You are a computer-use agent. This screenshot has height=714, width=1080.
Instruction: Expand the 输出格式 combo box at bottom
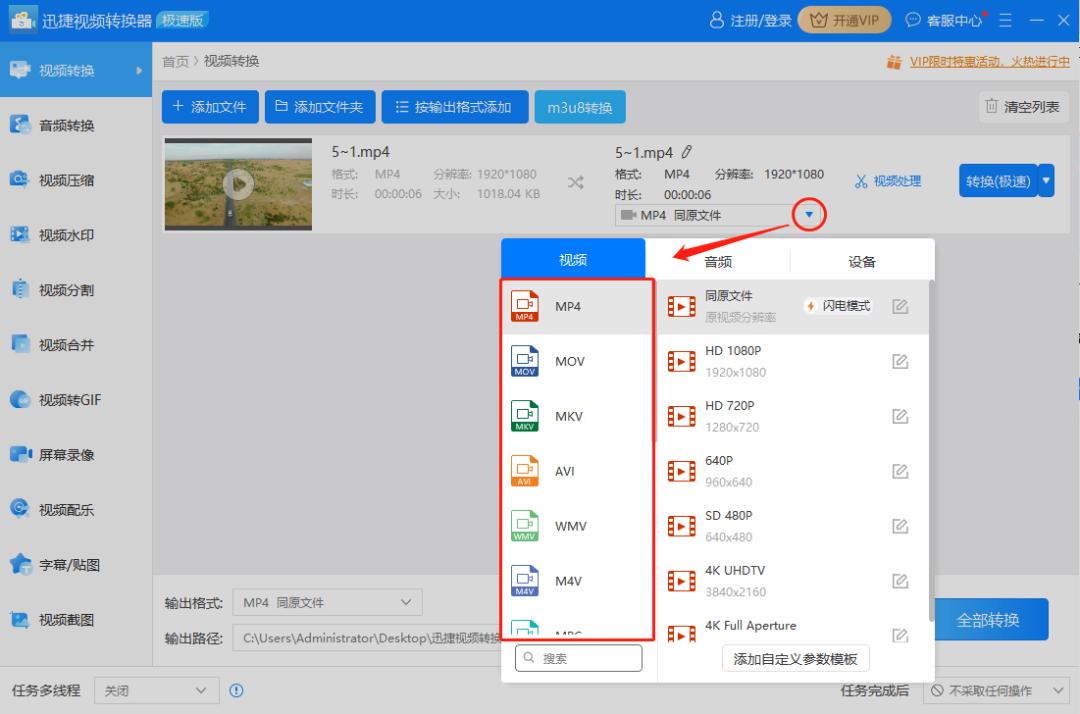(x=325, y=601)
